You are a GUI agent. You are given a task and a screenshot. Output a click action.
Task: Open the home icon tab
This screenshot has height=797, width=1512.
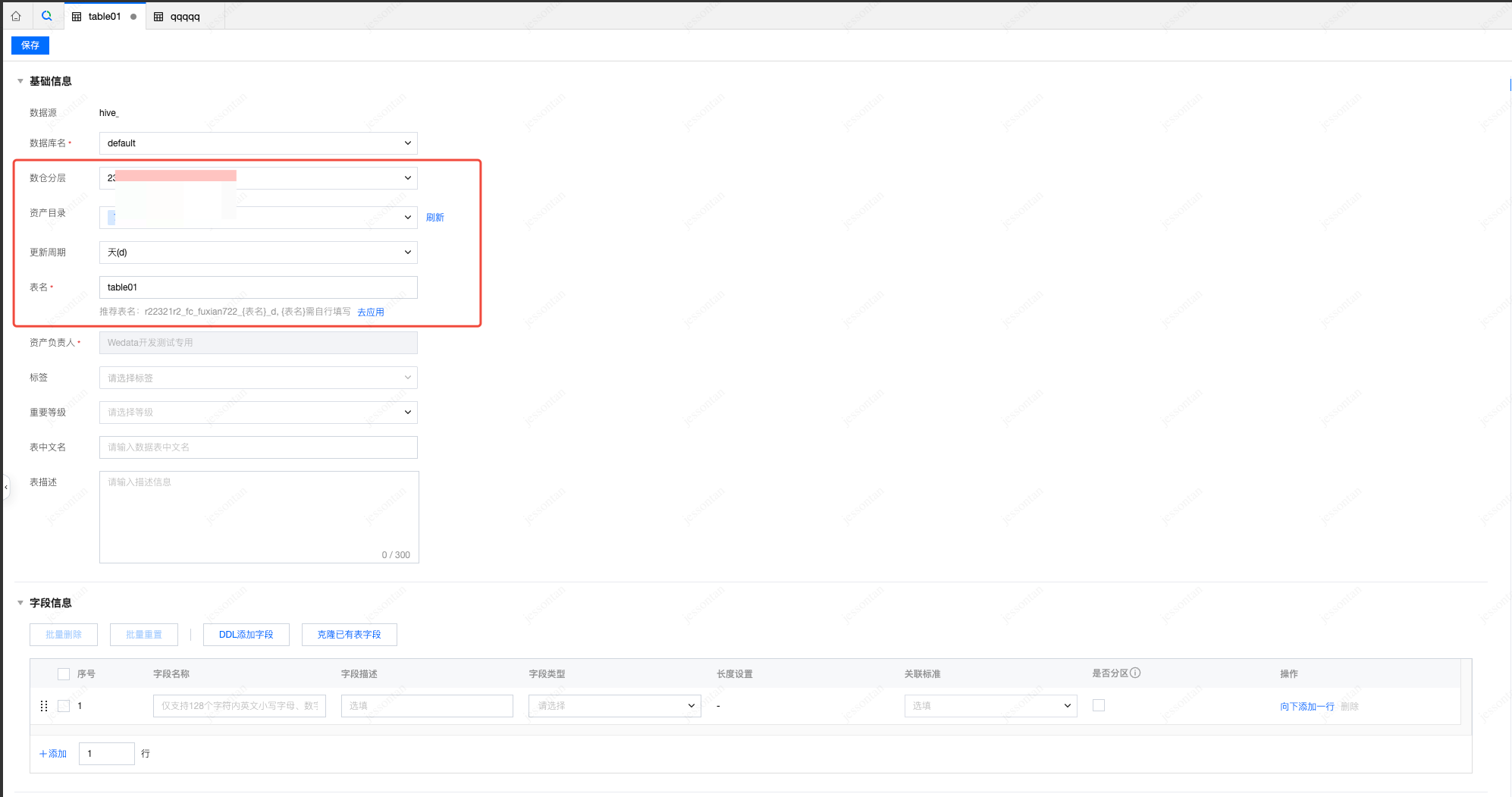pos(16,16)
